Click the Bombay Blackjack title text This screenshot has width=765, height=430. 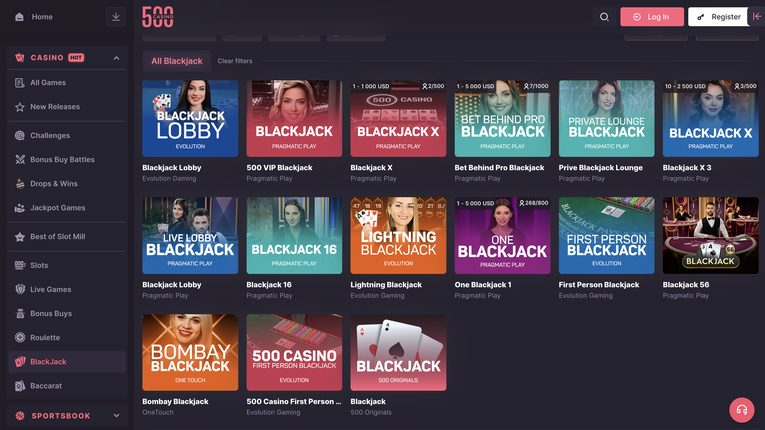[x=175, y=402]
